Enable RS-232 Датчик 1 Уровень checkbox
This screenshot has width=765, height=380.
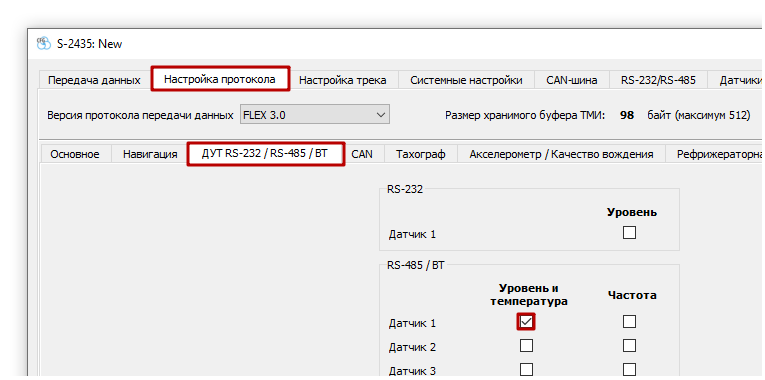629,232
